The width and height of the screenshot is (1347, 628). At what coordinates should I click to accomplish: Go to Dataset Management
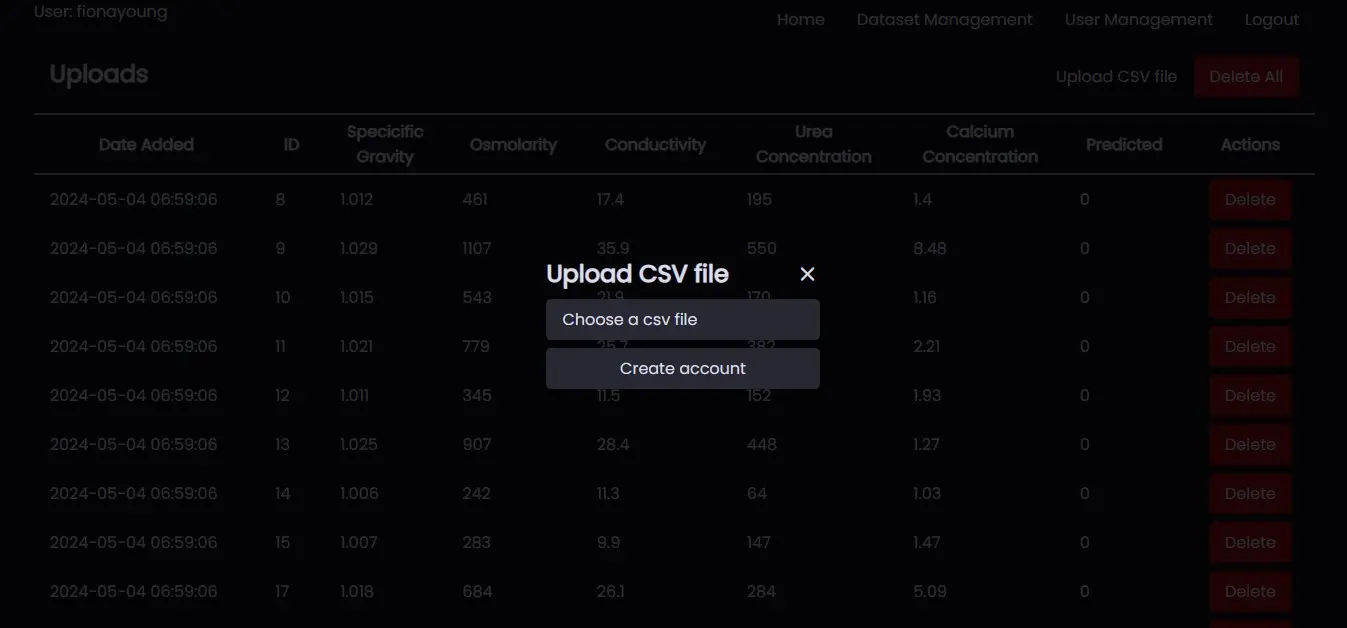[x=944, y=20]
